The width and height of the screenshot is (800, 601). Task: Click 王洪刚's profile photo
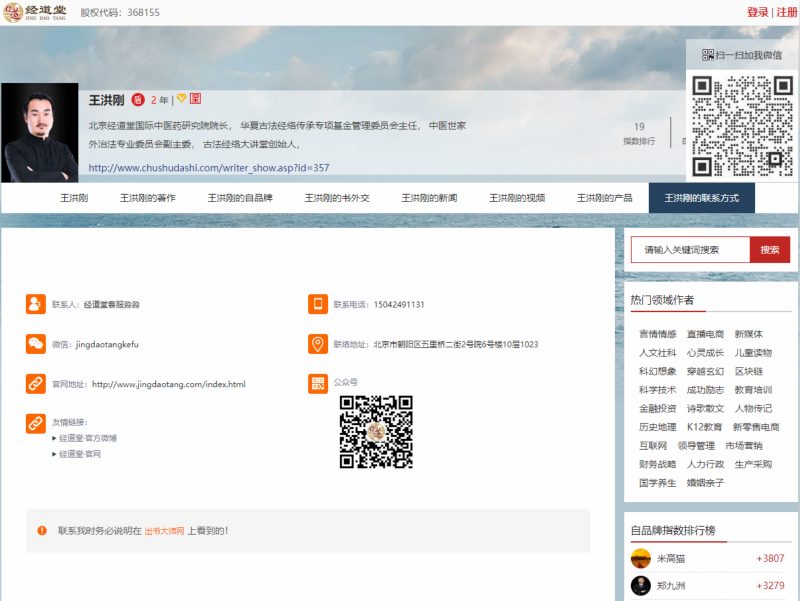(39, 132)
